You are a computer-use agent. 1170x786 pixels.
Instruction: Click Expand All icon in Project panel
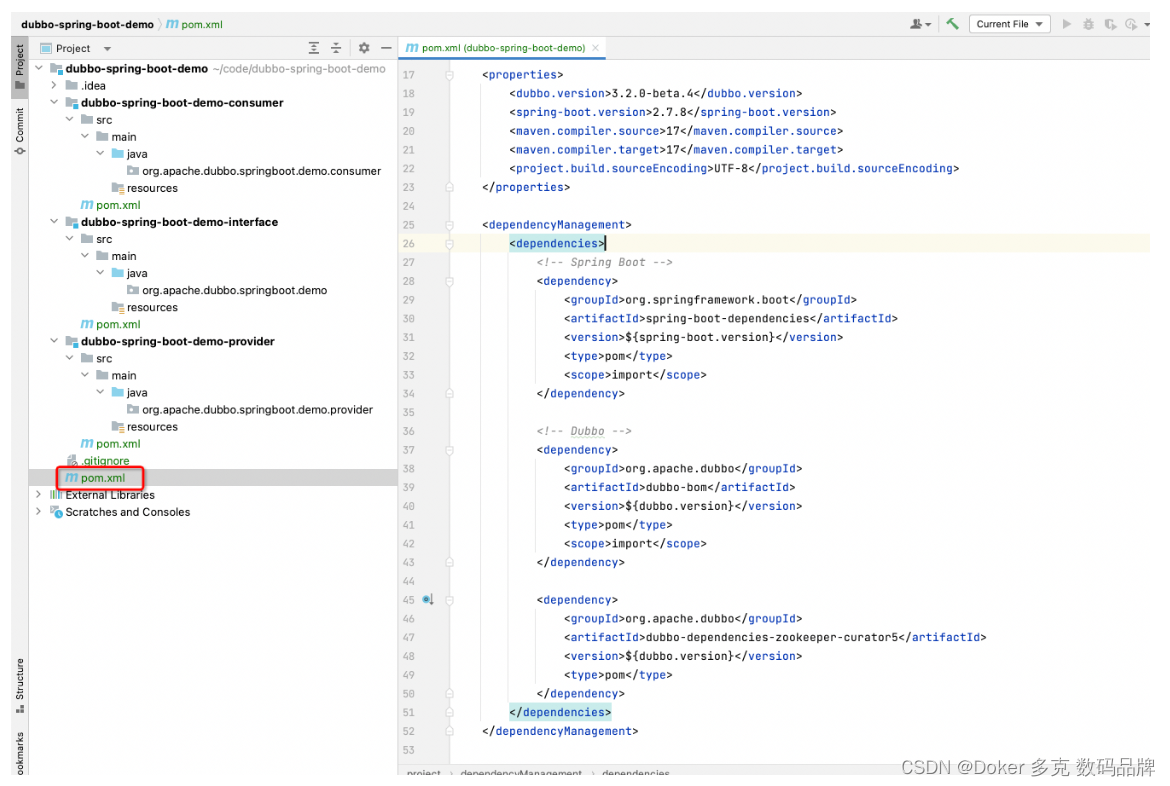314,48
